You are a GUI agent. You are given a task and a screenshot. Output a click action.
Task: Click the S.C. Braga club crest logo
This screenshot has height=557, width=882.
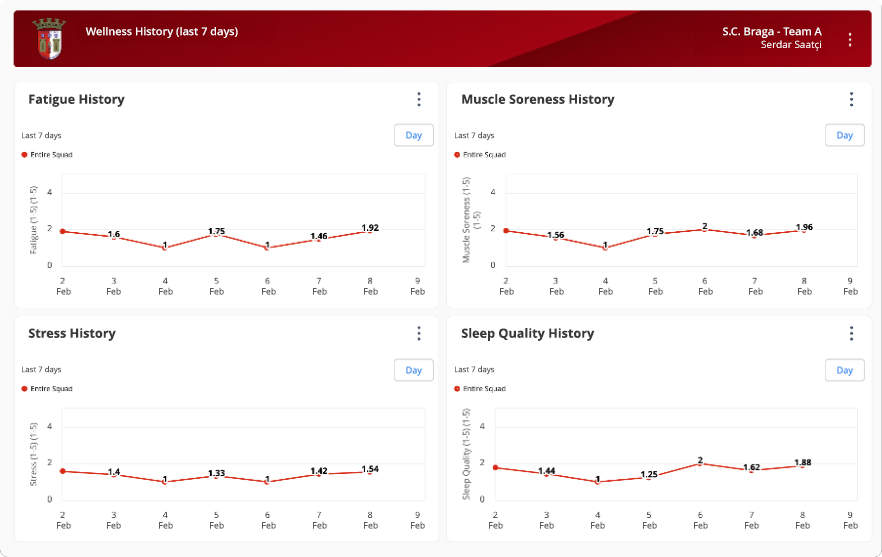pos(50,38)
